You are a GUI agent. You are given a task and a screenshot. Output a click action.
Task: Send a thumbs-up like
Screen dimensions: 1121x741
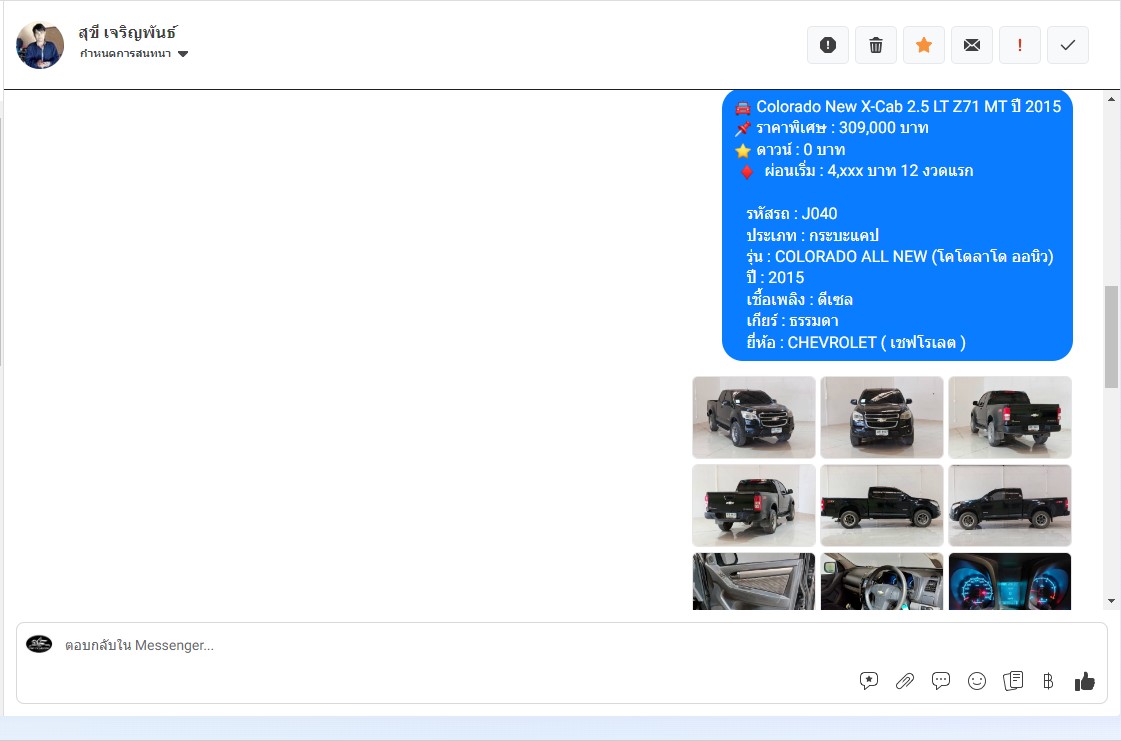(x=1085, y=681)
